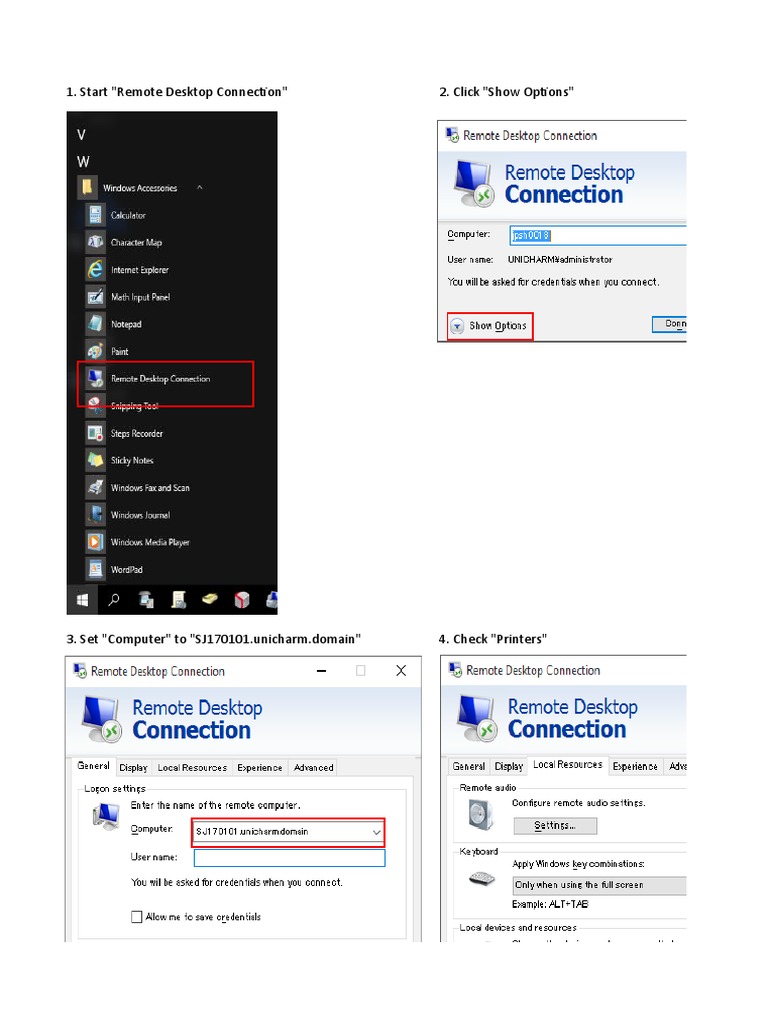768x1024 pixels.
Task: Click the red cube icon on taskbar
Action: tap(242, 600)
